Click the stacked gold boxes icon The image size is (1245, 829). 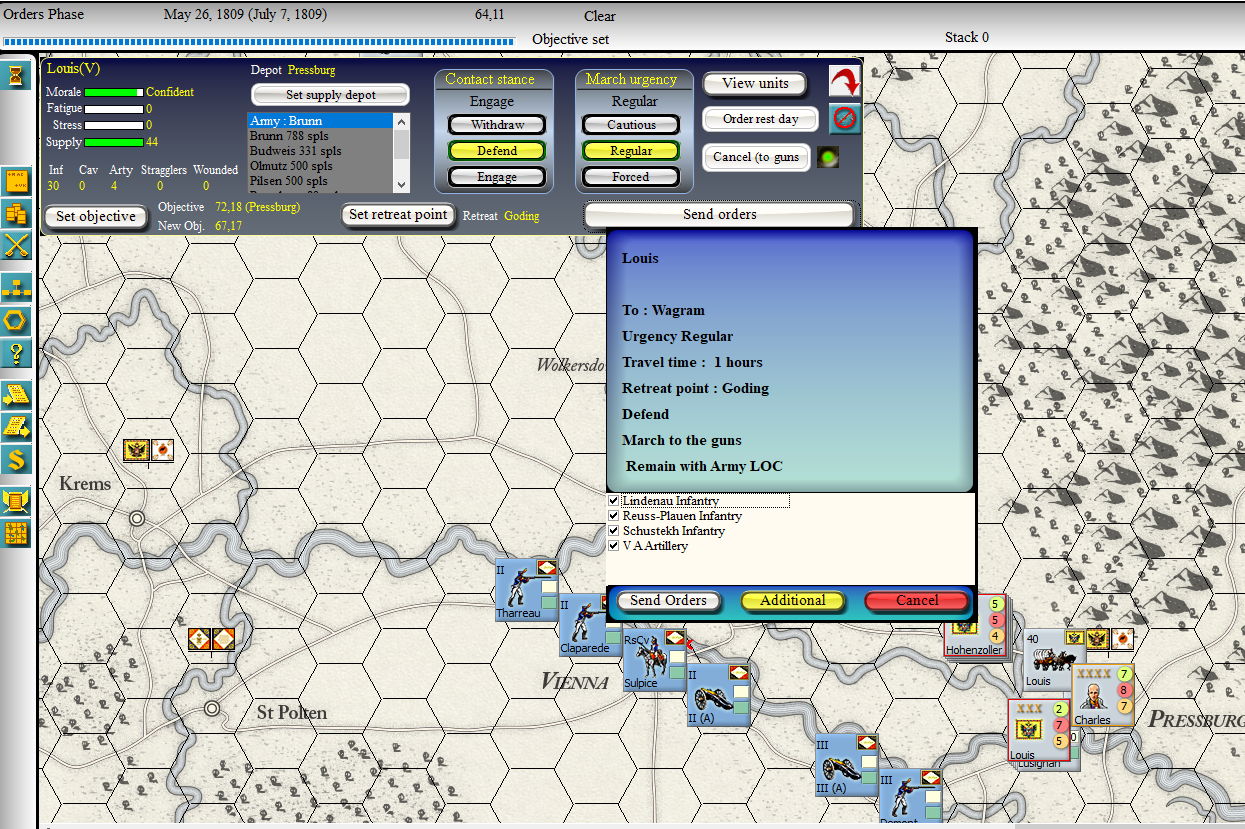17,213
